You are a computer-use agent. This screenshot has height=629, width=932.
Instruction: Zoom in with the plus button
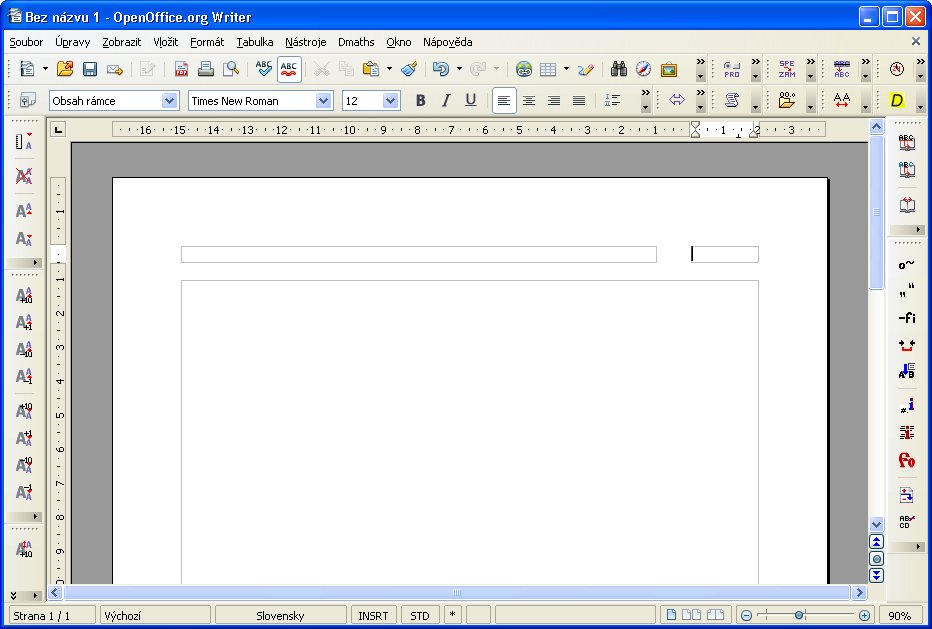tap(865, 616)
